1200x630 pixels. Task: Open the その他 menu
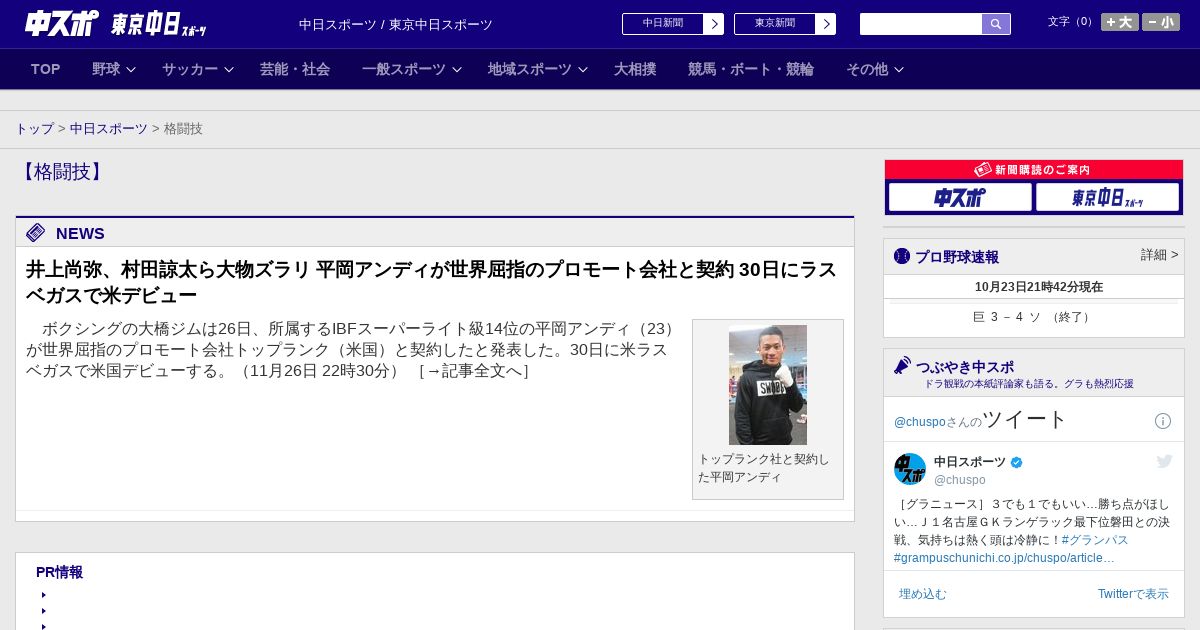[x=867, y=69]
